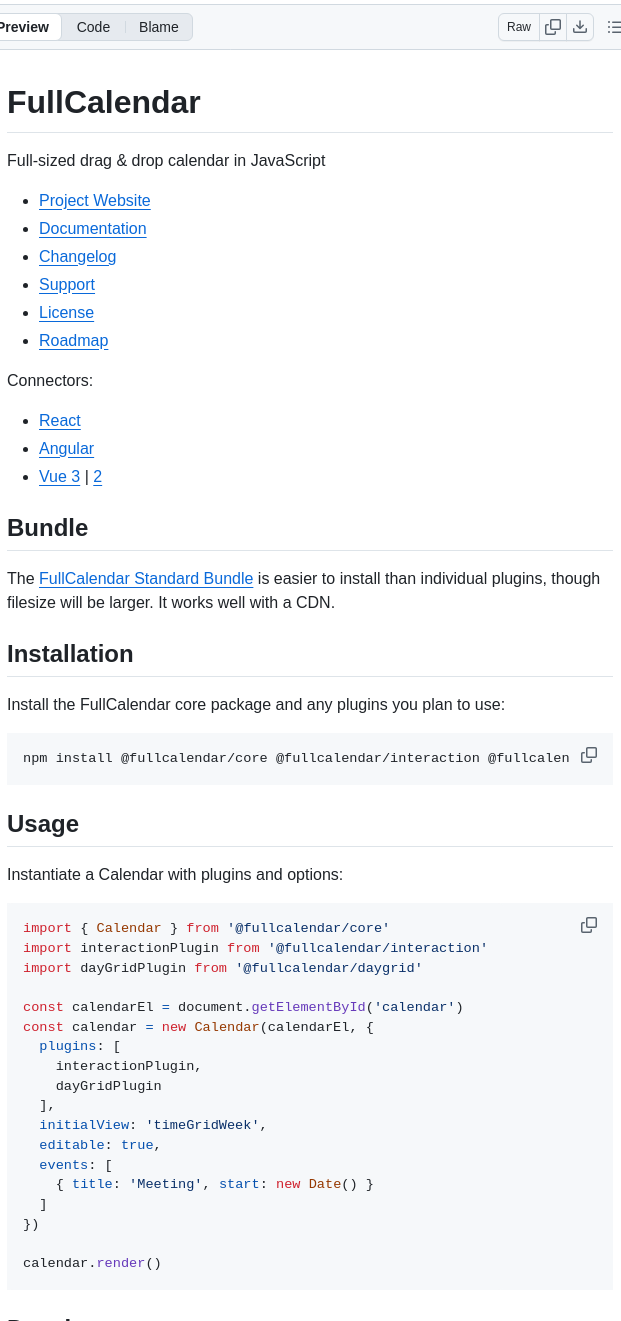Open the Vue 3 connector link
Image resolution: width=621 pixels, height=1321 pixels.
[x=59, y=477]
